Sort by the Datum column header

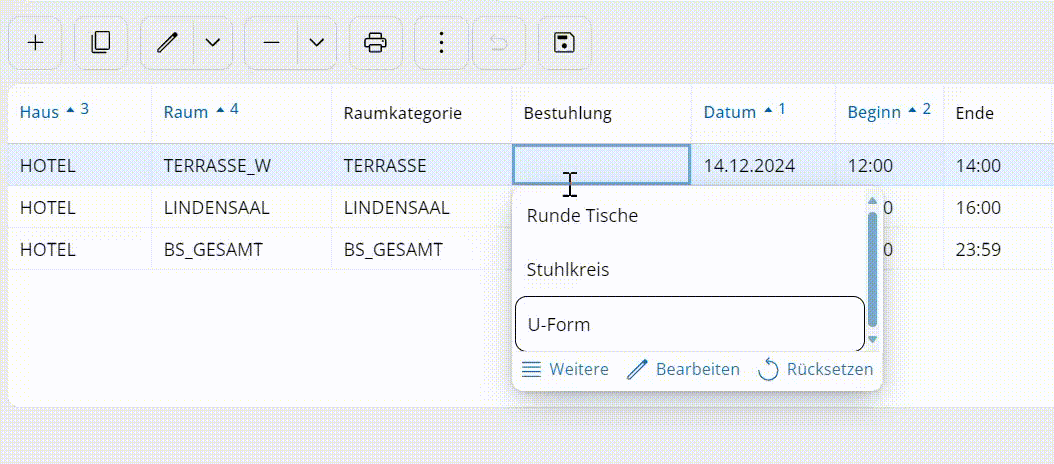click(764, 113)
